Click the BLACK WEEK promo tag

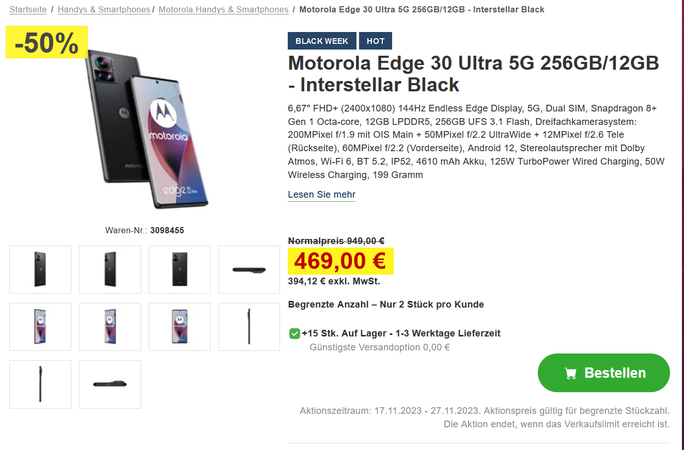tap(322, 41)
